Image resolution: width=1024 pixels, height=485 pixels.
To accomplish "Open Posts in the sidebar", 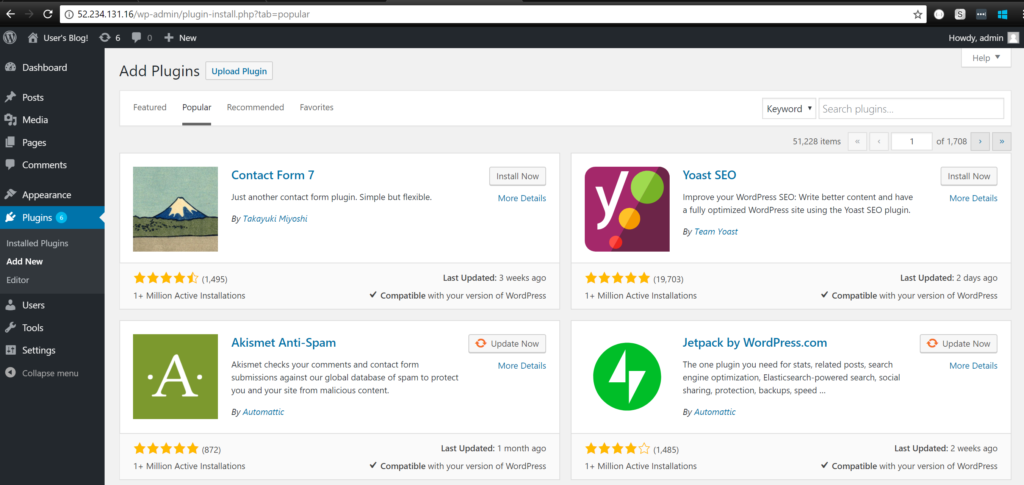I will pyautogui.click(x=33, y=97).
